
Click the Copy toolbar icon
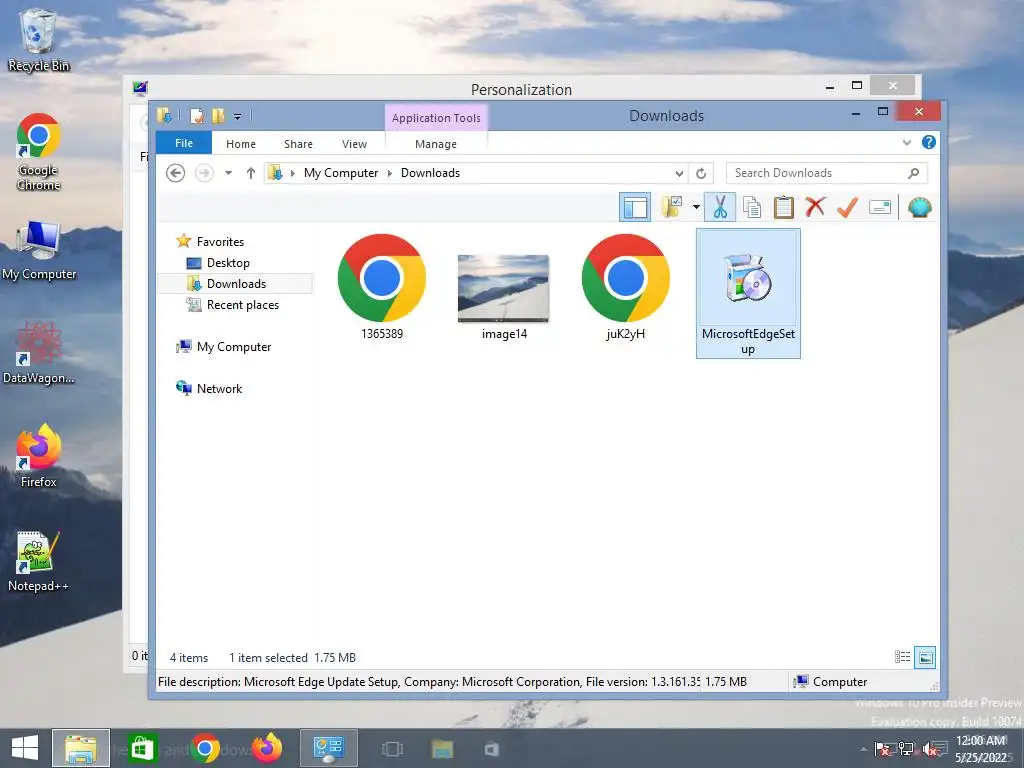tap(752, 208)
